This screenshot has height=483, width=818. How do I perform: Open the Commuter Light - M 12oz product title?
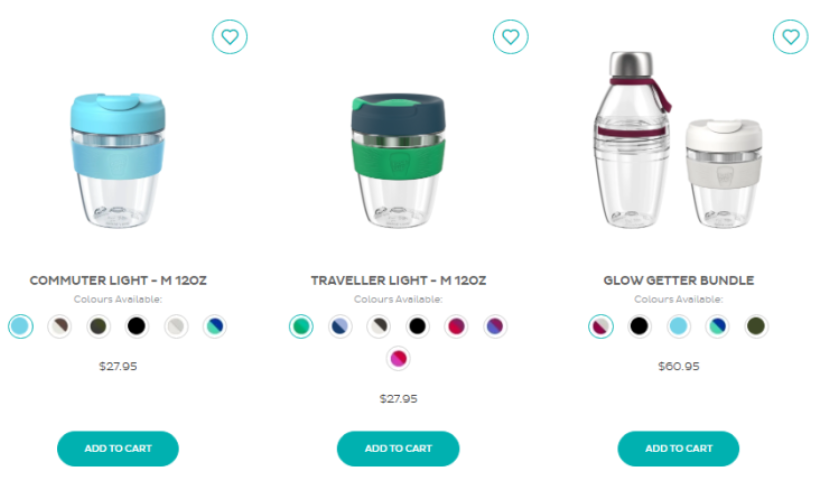[118, 281]
